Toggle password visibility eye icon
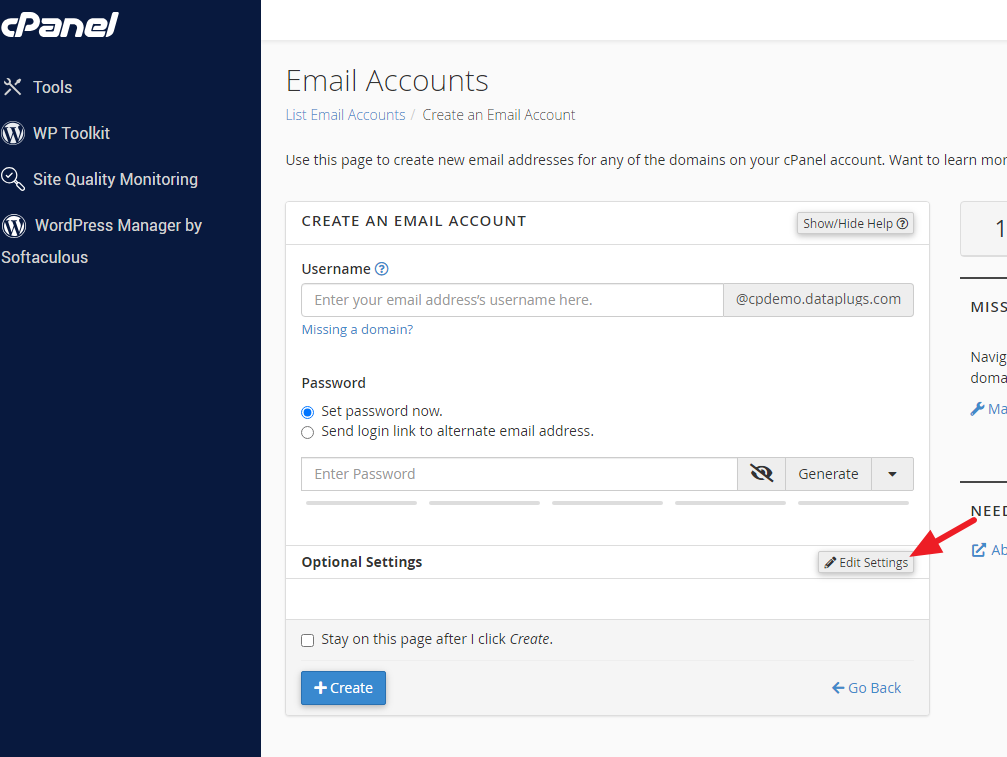Image resolution: width=1007 pixels, height=757 pixels. tap(762, 474)
